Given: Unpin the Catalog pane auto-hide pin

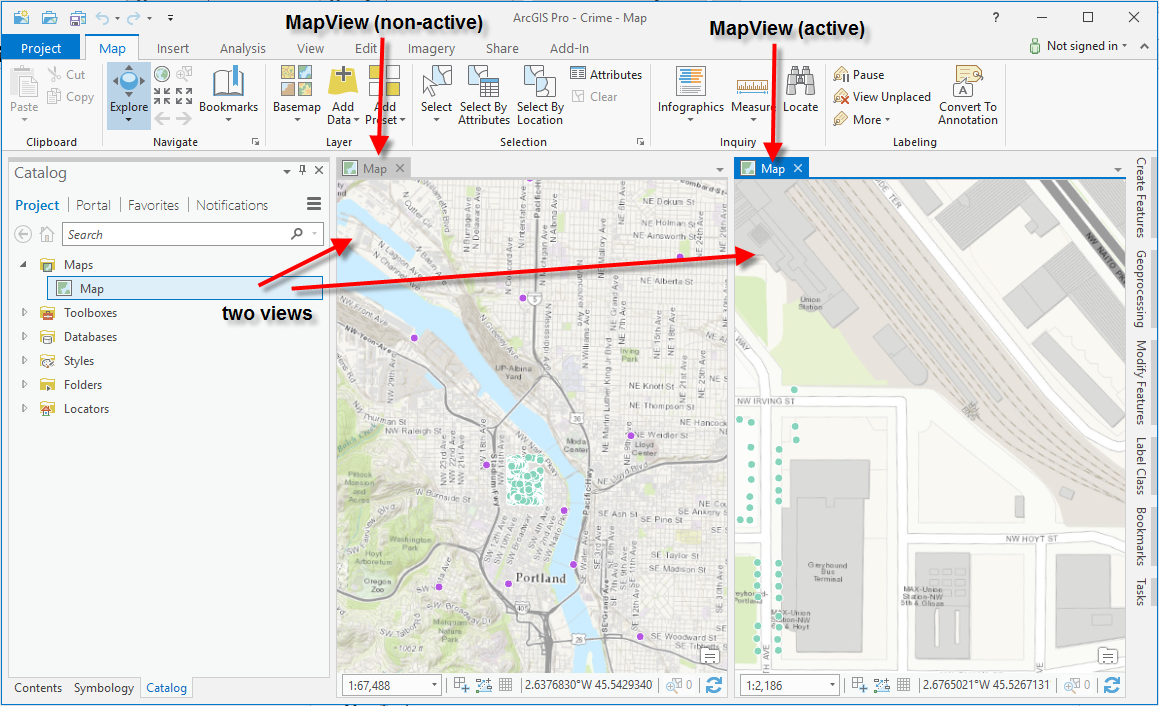Looking at the screenshot, I should pos(303,170).
